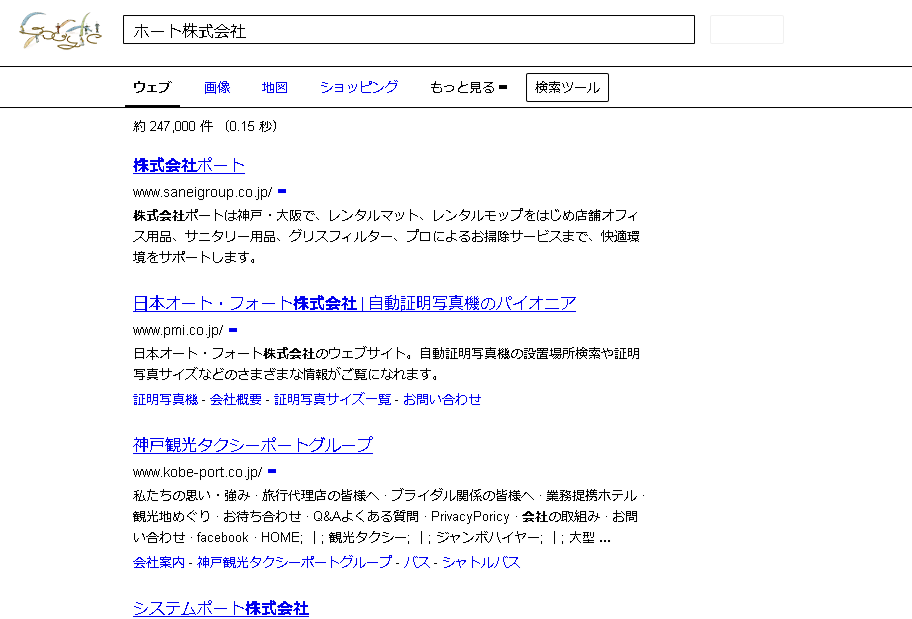Follow the シャトルバス sitelink

point(481,562)
